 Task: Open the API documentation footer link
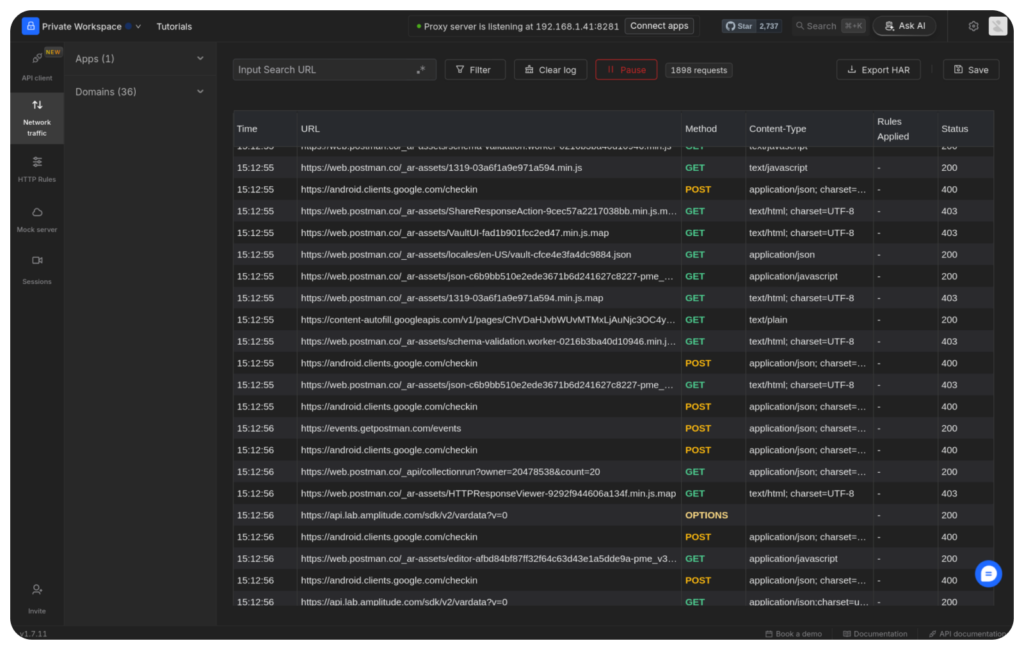point(967,634)
